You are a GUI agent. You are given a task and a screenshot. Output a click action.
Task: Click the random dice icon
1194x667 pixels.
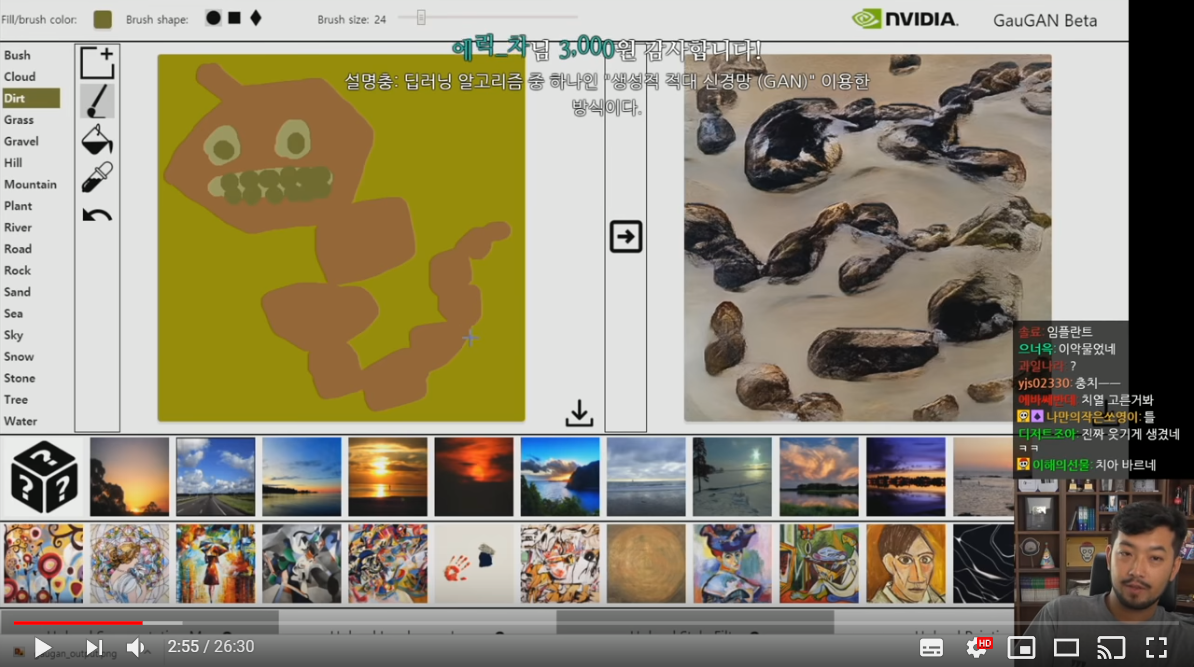pyautogui.click(x=43, y=477)
